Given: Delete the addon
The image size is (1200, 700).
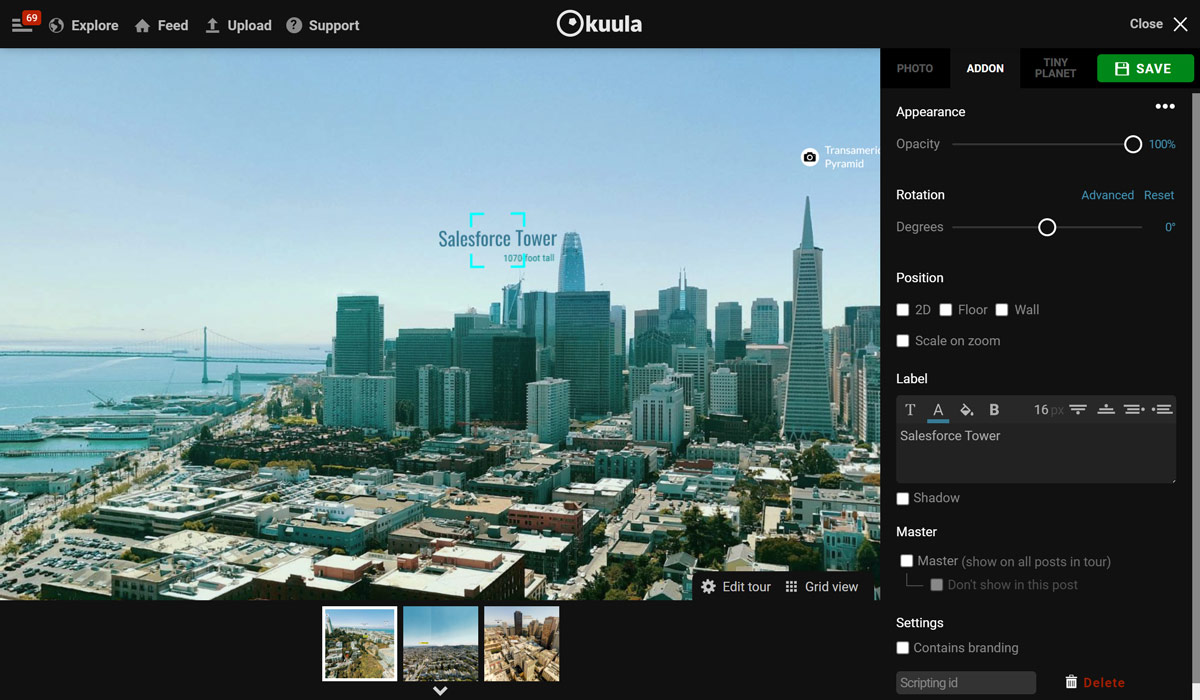Looking at the screenshot, I should 1095,682.
